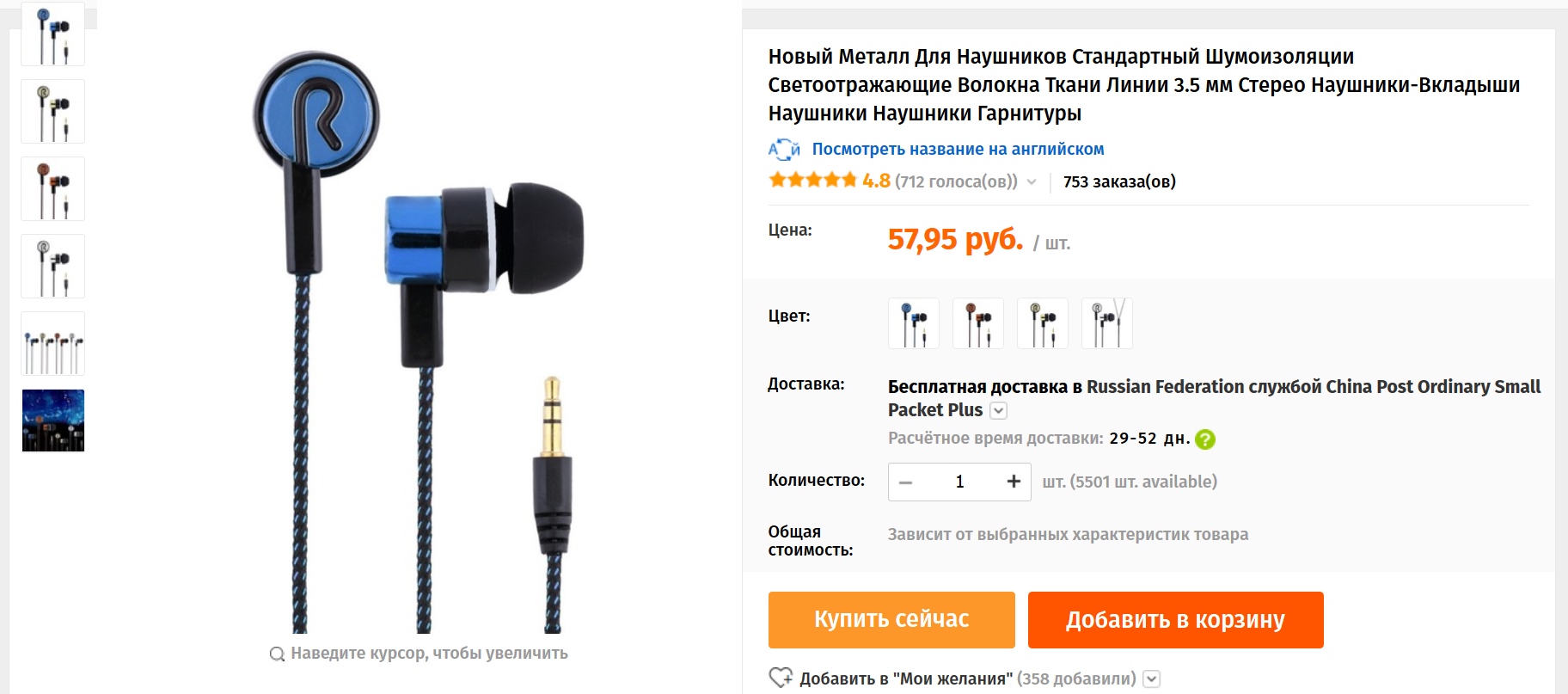The image size is (1568, 694).
Task: Show the all-colors earphones thumbnail
Action: (x=53, y=343)
